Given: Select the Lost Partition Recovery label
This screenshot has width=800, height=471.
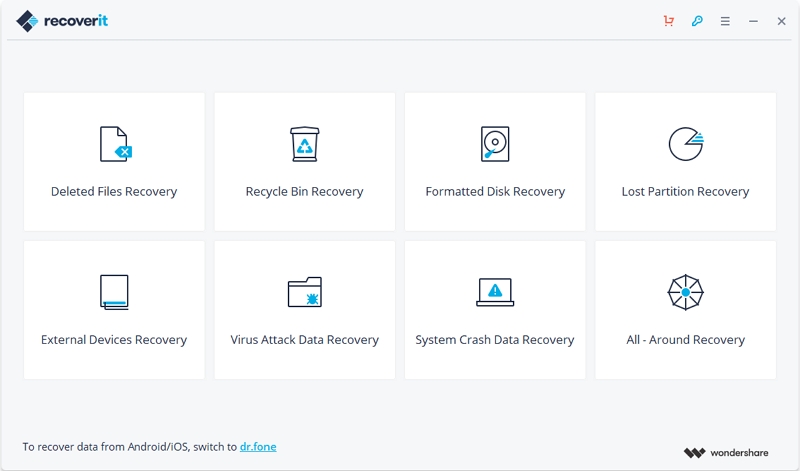Looking at the screenshot, I should 685,191.
